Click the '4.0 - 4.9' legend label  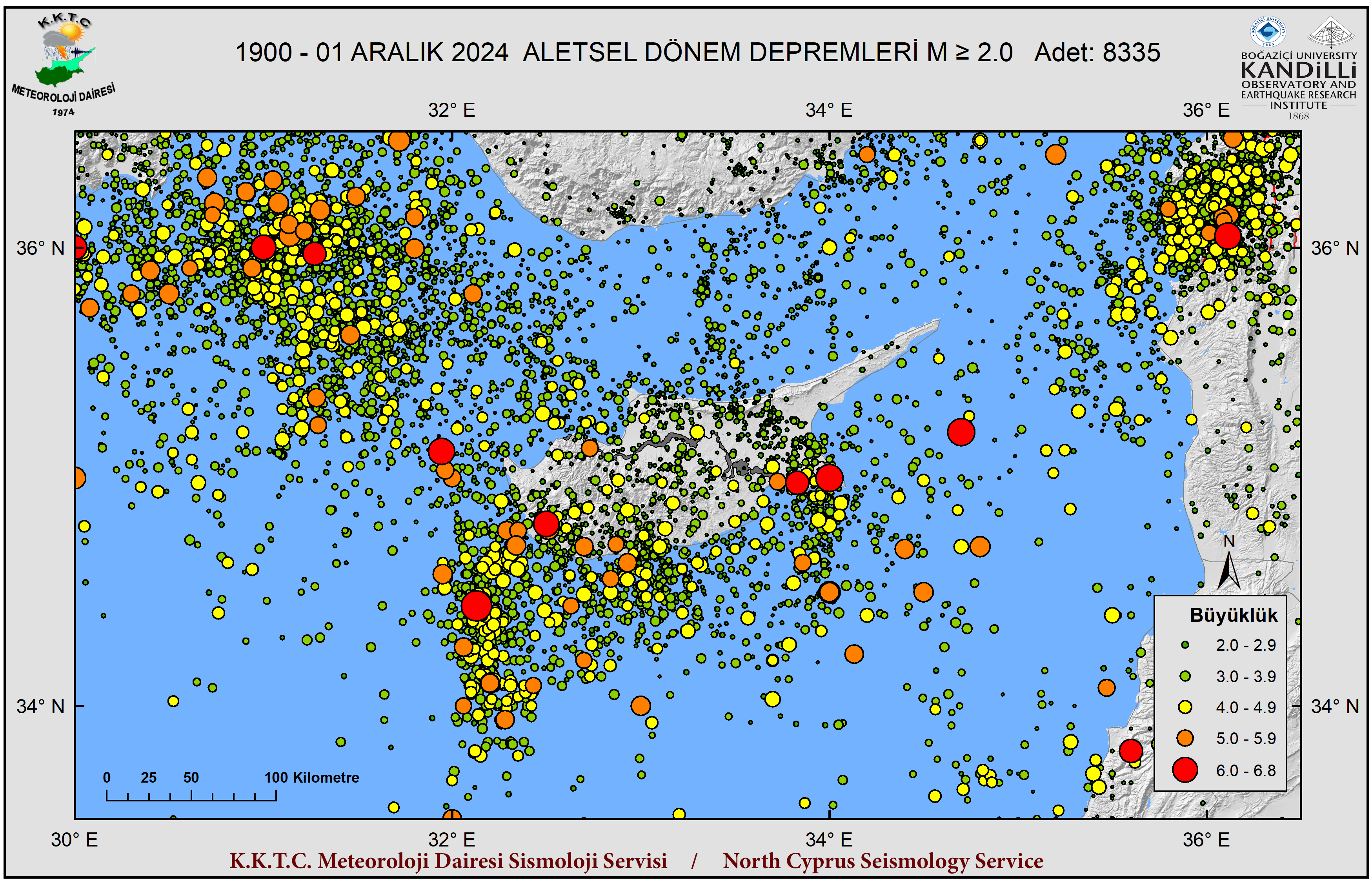1246,708
